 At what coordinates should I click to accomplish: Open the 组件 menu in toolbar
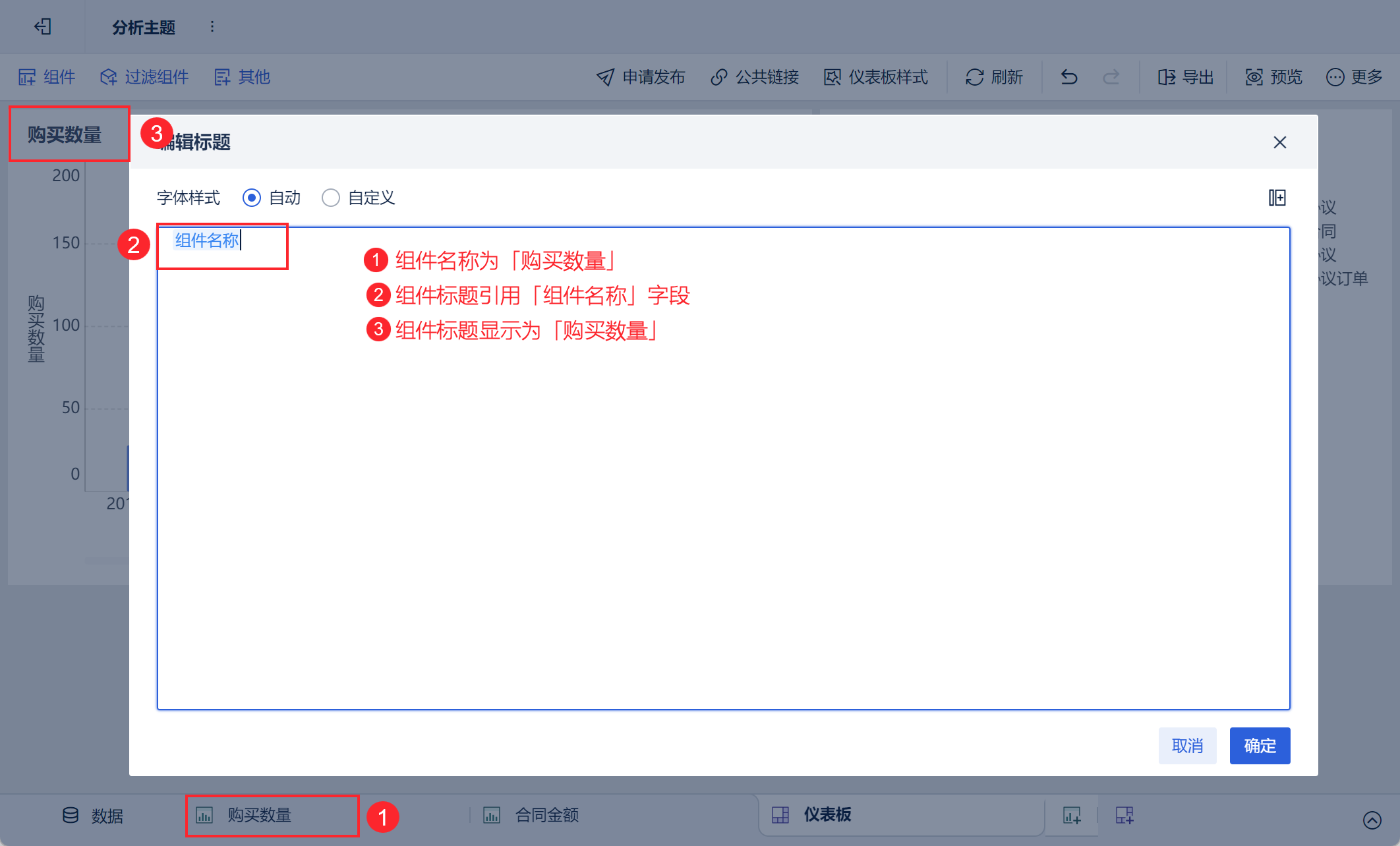point(47,77)
